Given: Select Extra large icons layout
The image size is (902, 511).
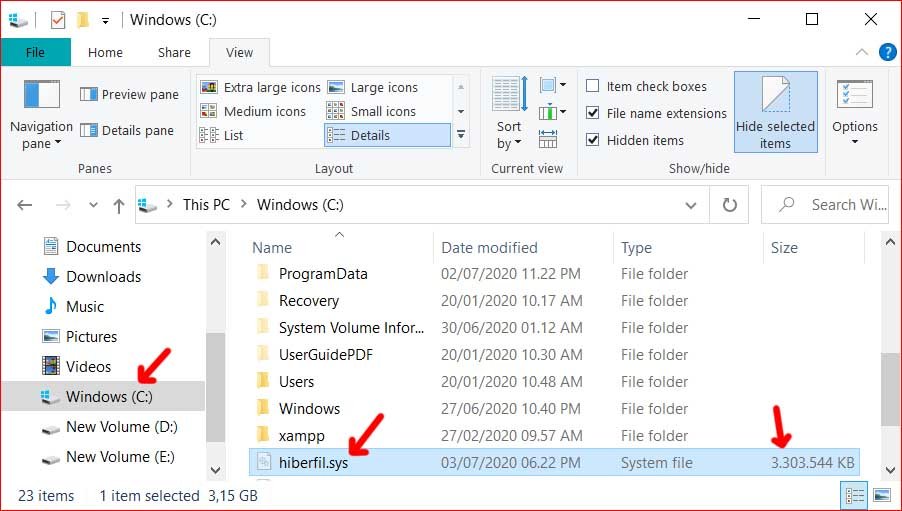Looking at the screenshot, I should click(x=260, y=87).
